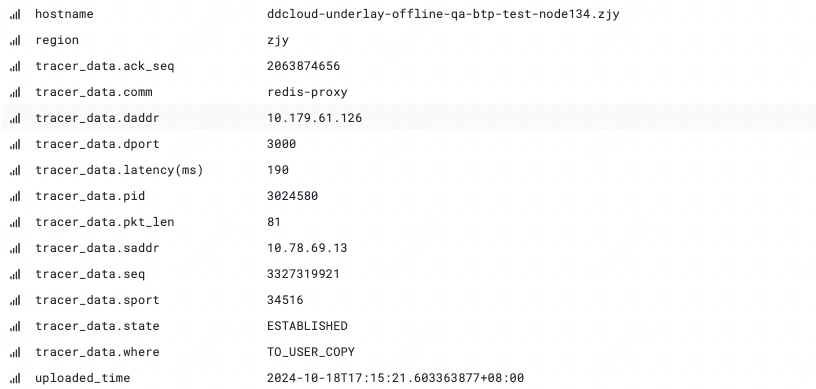The image size is (816, 389).
Task: Click bar-chart icon beside tracer_data.comm
Action: point(15,92)
